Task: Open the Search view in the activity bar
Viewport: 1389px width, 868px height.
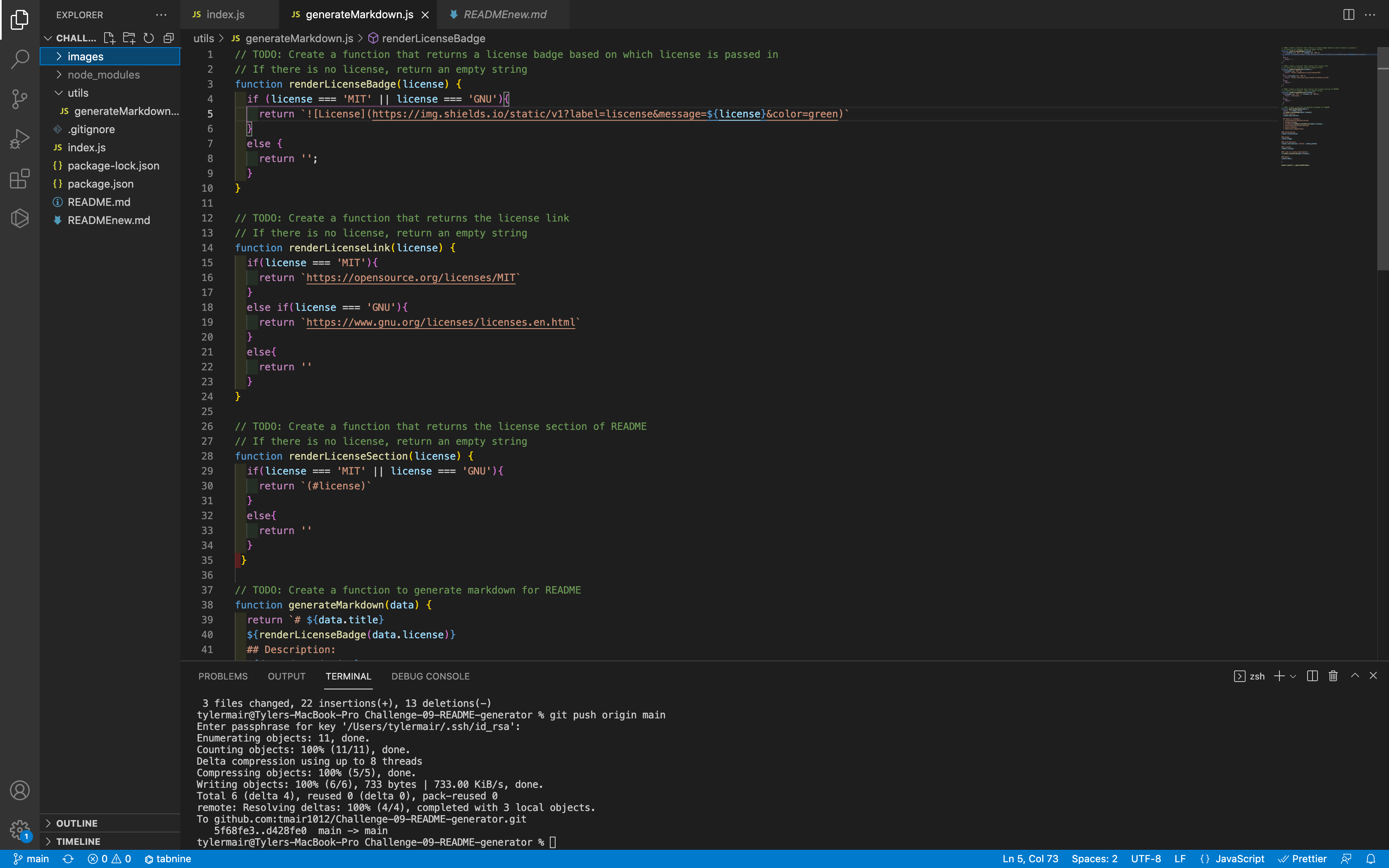Action: tap(19, 59)
